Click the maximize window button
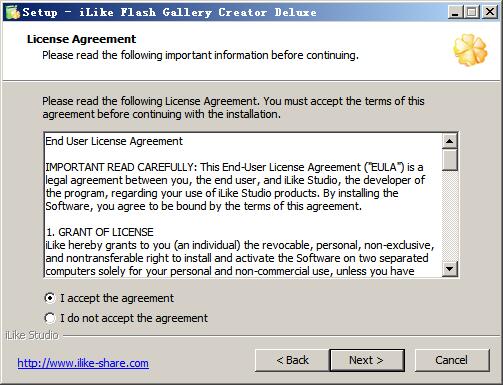This screenshot has height=385, width=503. tap(472, 12)
